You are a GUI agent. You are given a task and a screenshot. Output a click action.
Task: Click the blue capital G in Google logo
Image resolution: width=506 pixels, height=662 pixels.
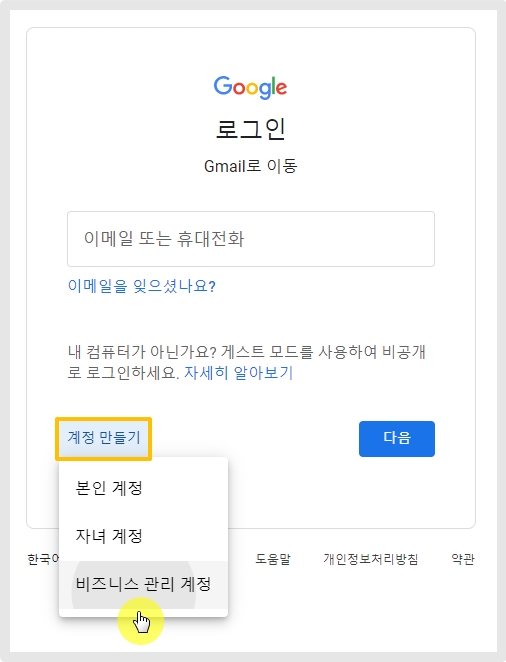222,86
